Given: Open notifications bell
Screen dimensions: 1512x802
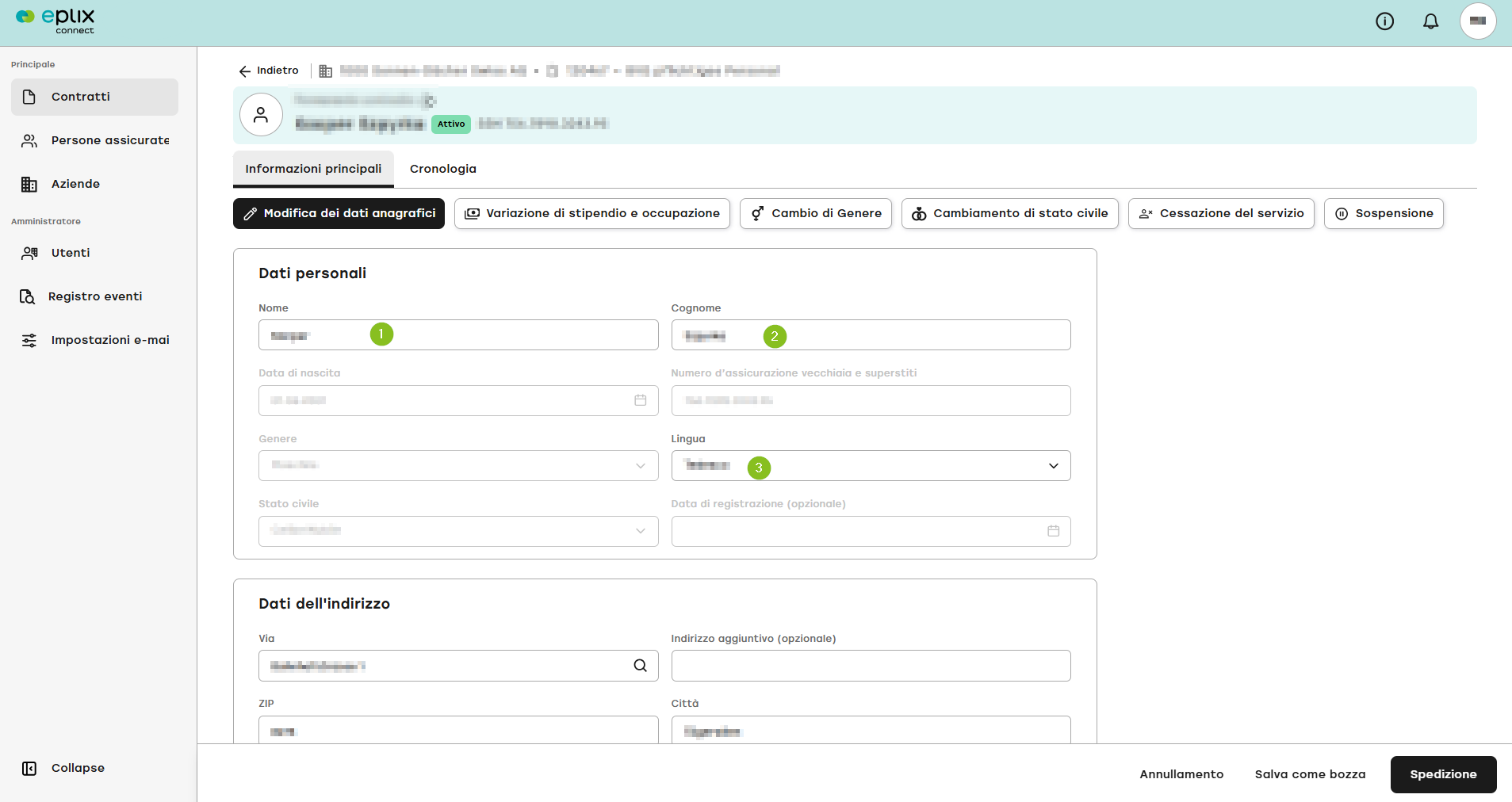Looking at the screenshot, I should pyautogui.click(x=1430, y=21).
